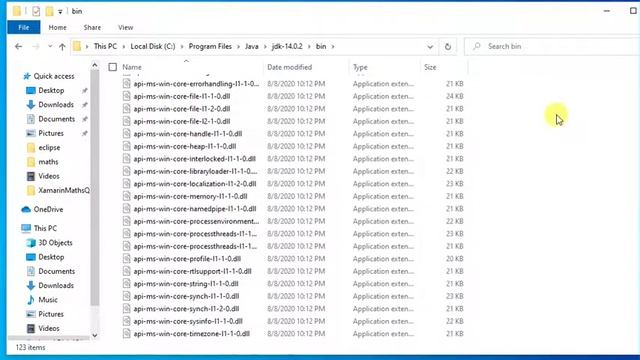Viewport: 640px width, 360px height.
Task: Expand the address bar history dropdown
Action: pyautogui.click(x=430, y=47)
